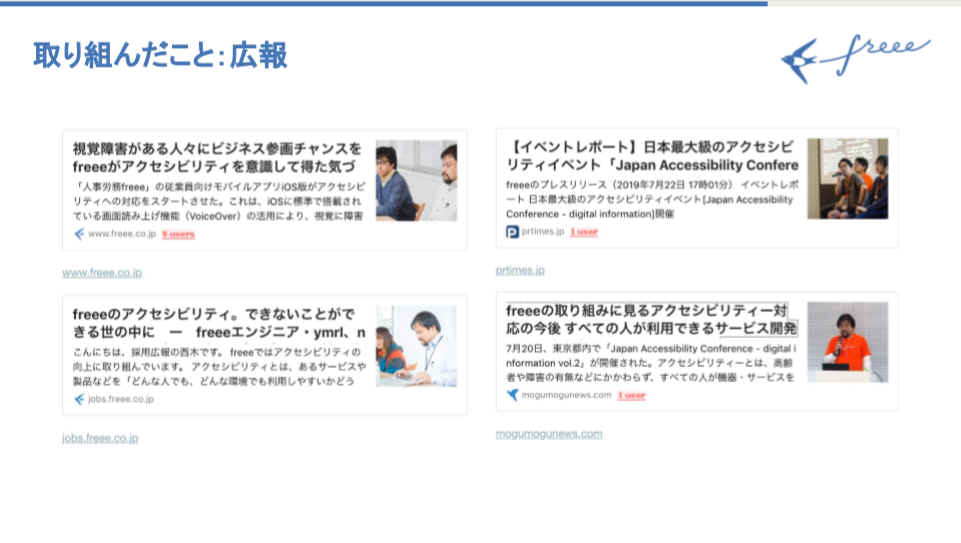
Task: Click the panel discussion photo in the イベントレポート card
Action: click(847, 178)
